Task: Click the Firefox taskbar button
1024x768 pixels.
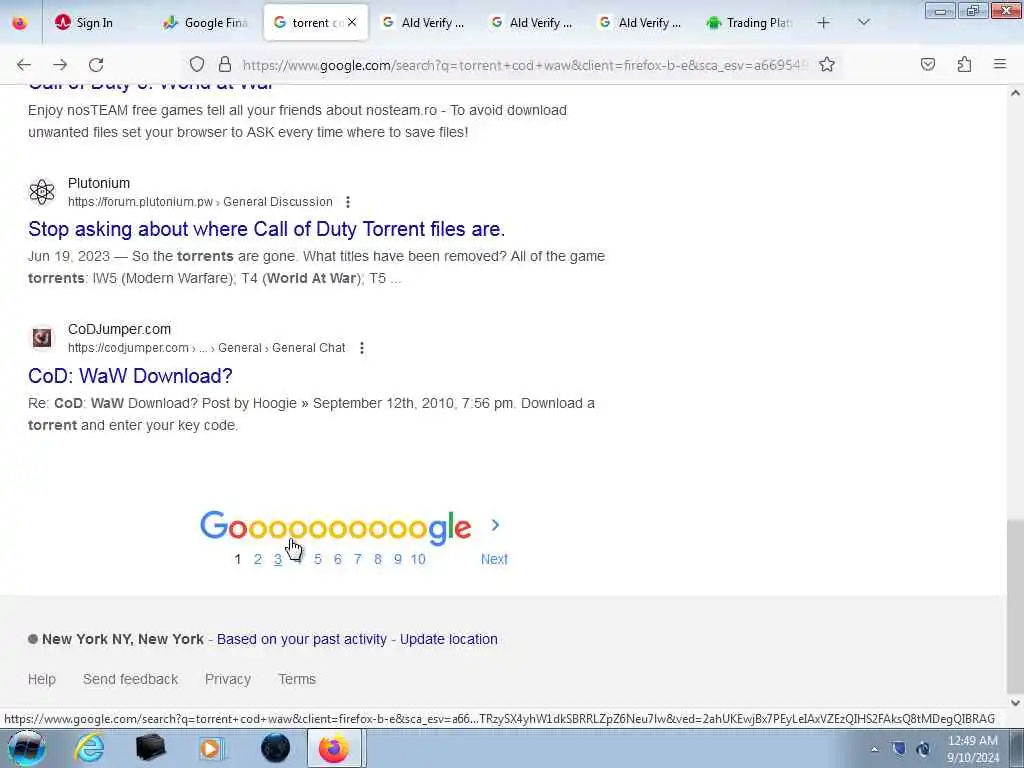Action: [x=334, y=748]
